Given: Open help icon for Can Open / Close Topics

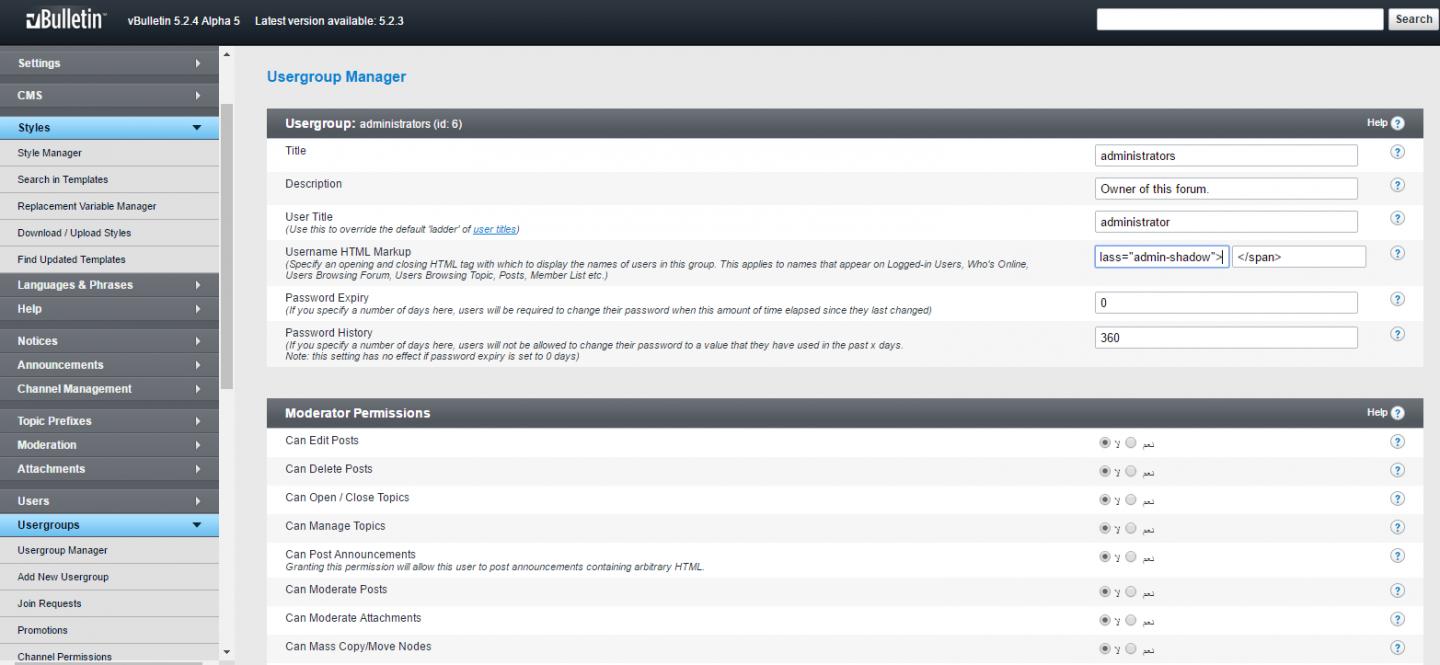Looking at the screenshot, I should 1398,498.
